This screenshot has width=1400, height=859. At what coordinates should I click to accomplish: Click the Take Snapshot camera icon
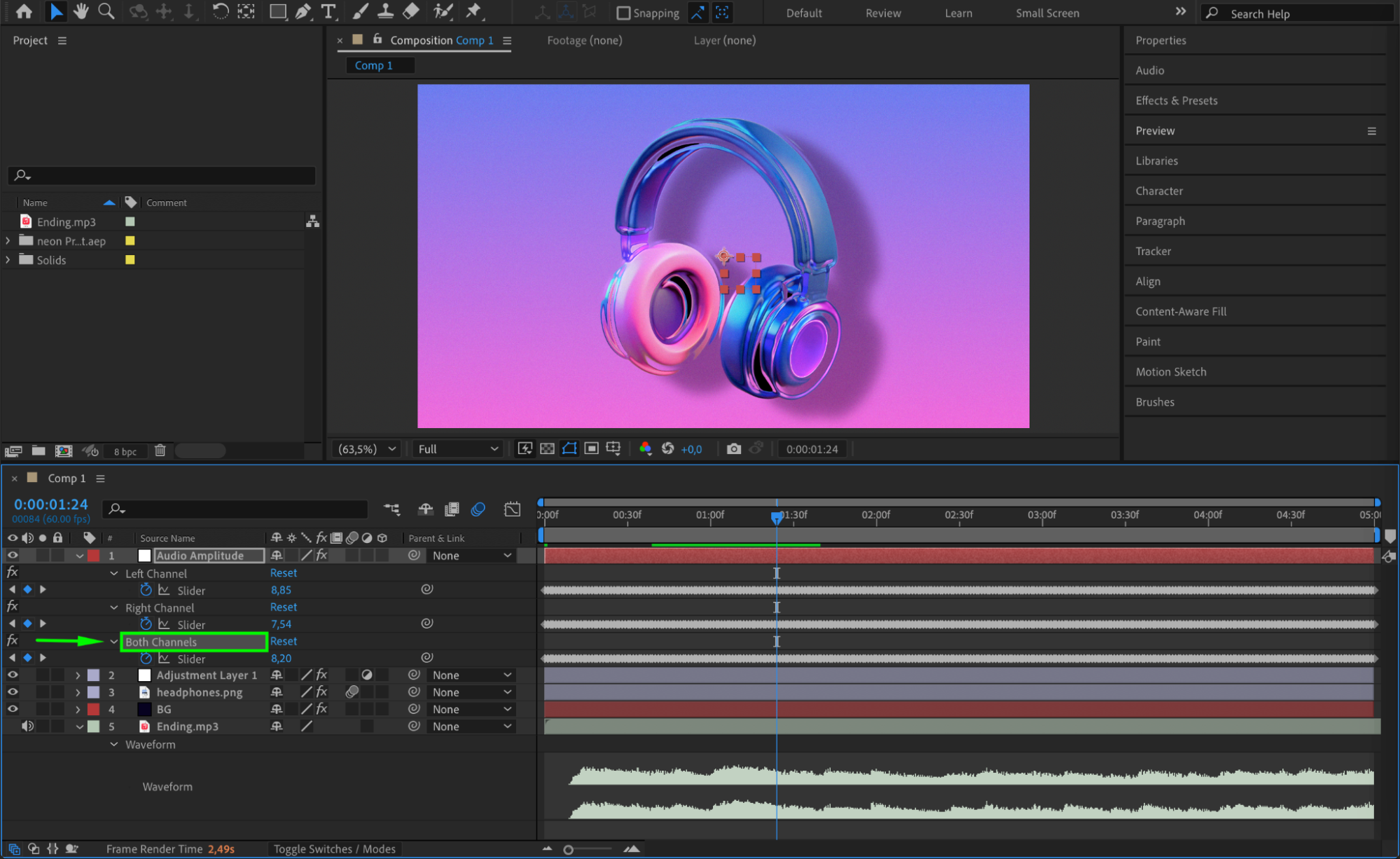(x=733, y=449)
